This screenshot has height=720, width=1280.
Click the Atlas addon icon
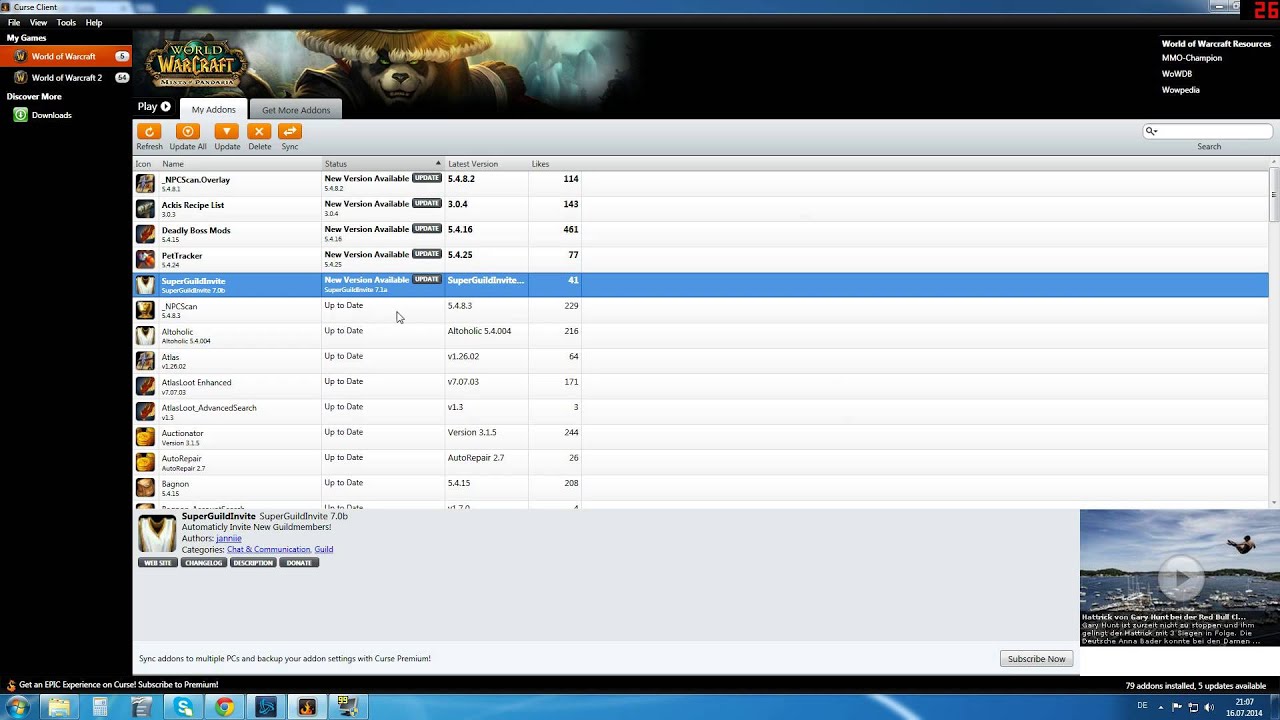(x=145, y=361)
